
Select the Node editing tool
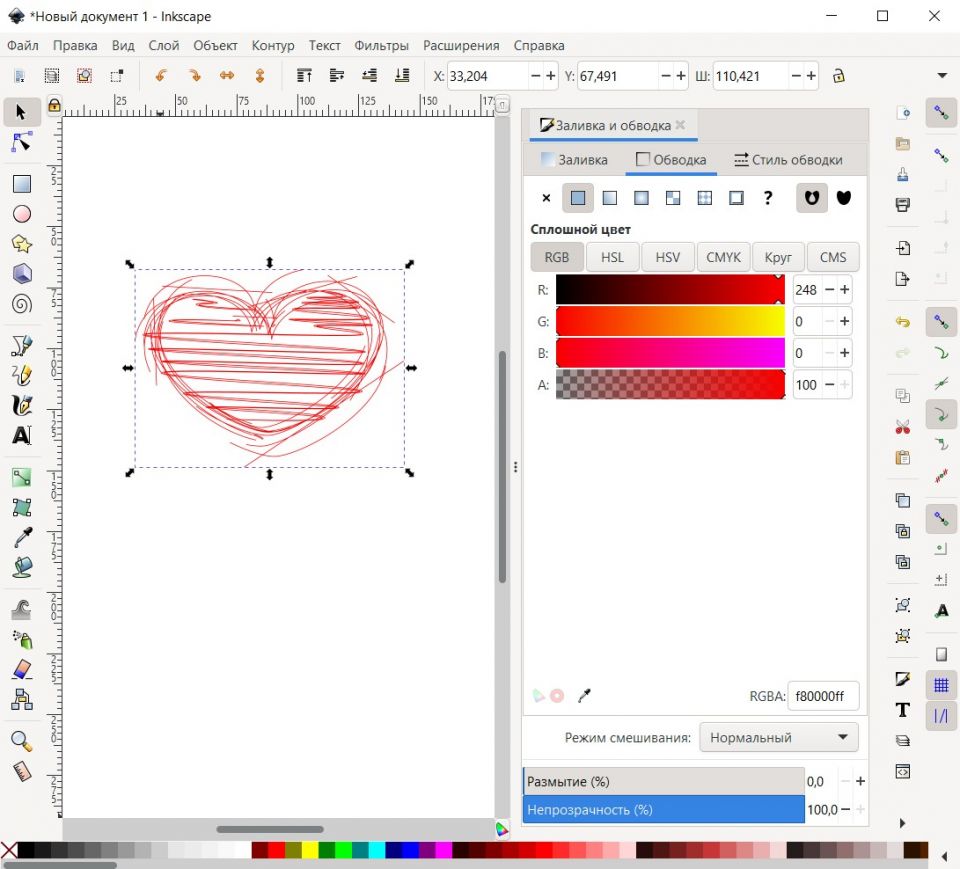[21, 142]
